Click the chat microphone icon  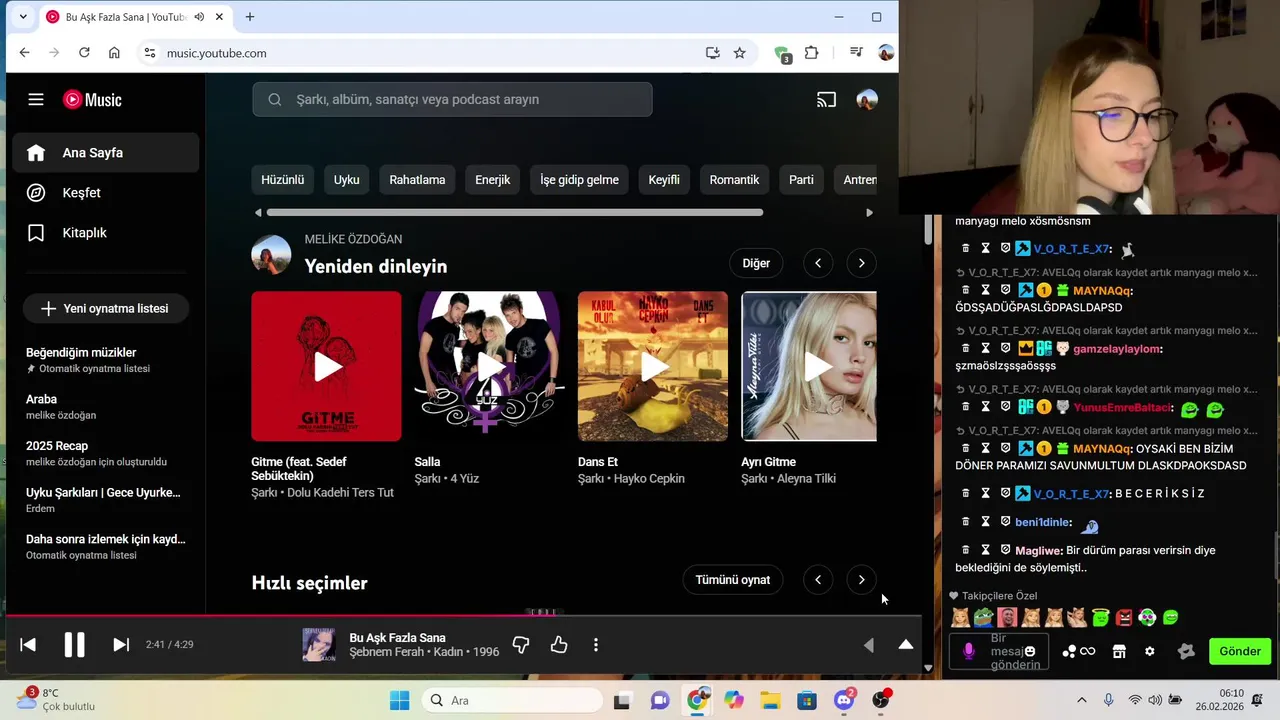(x=968, y=651)
